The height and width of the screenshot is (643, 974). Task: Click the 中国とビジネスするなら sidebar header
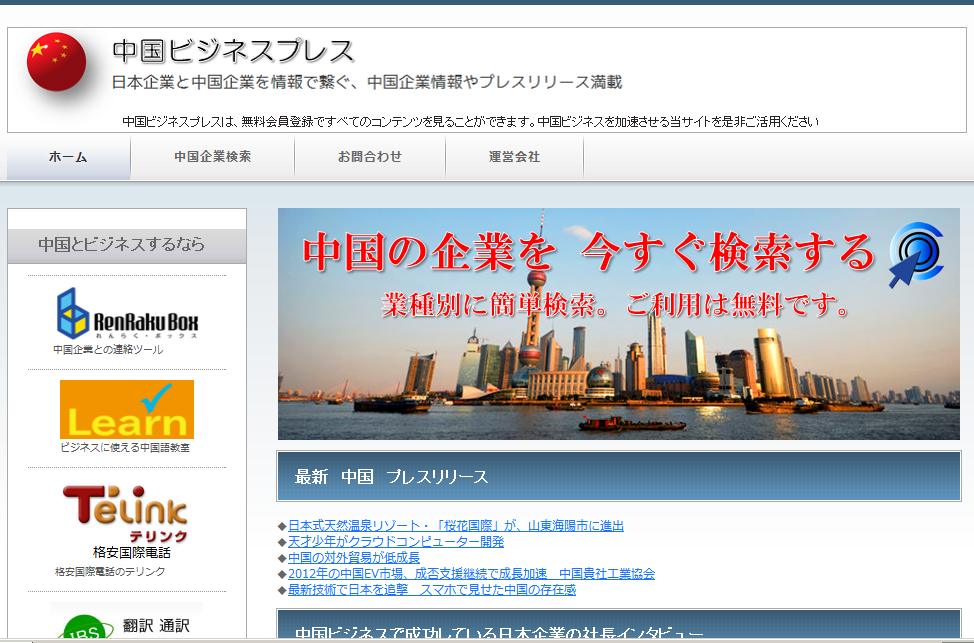121,244
